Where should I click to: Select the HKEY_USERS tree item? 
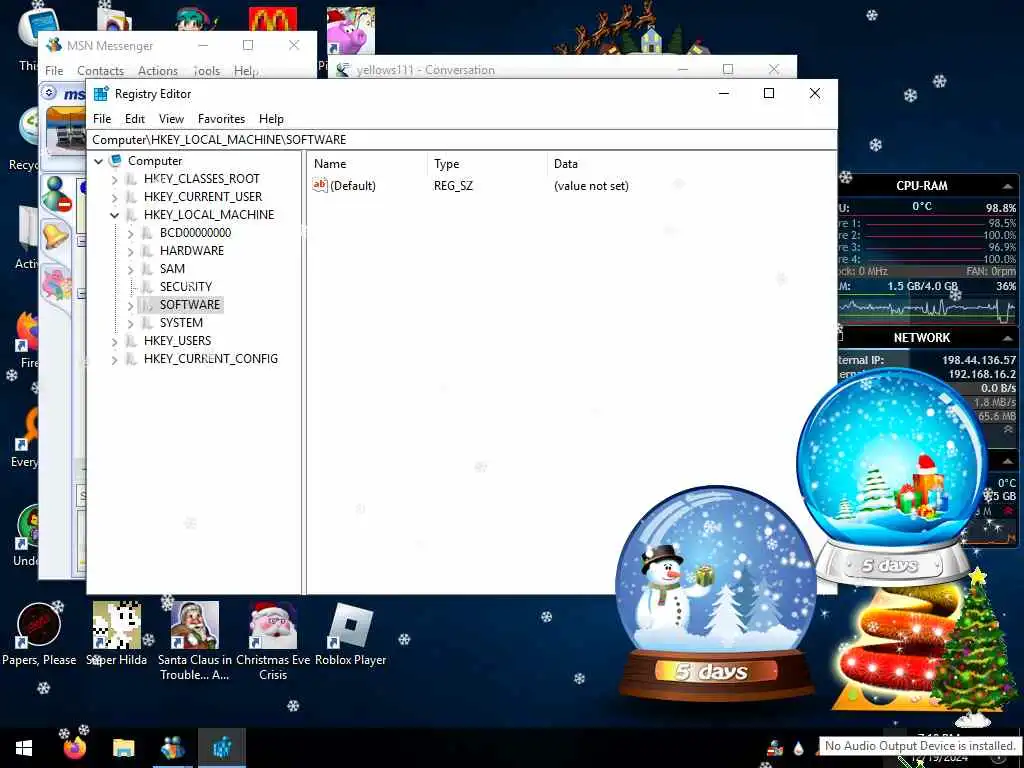177,341
